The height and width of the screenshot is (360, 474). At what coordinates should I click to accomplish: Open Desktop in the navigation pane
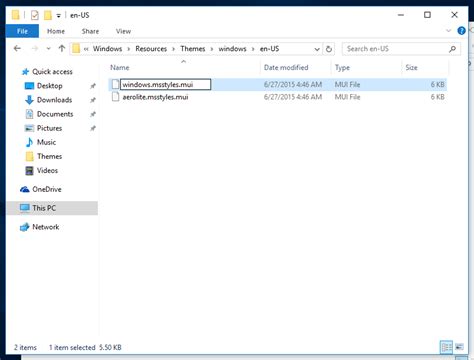[x=50, y=86]
